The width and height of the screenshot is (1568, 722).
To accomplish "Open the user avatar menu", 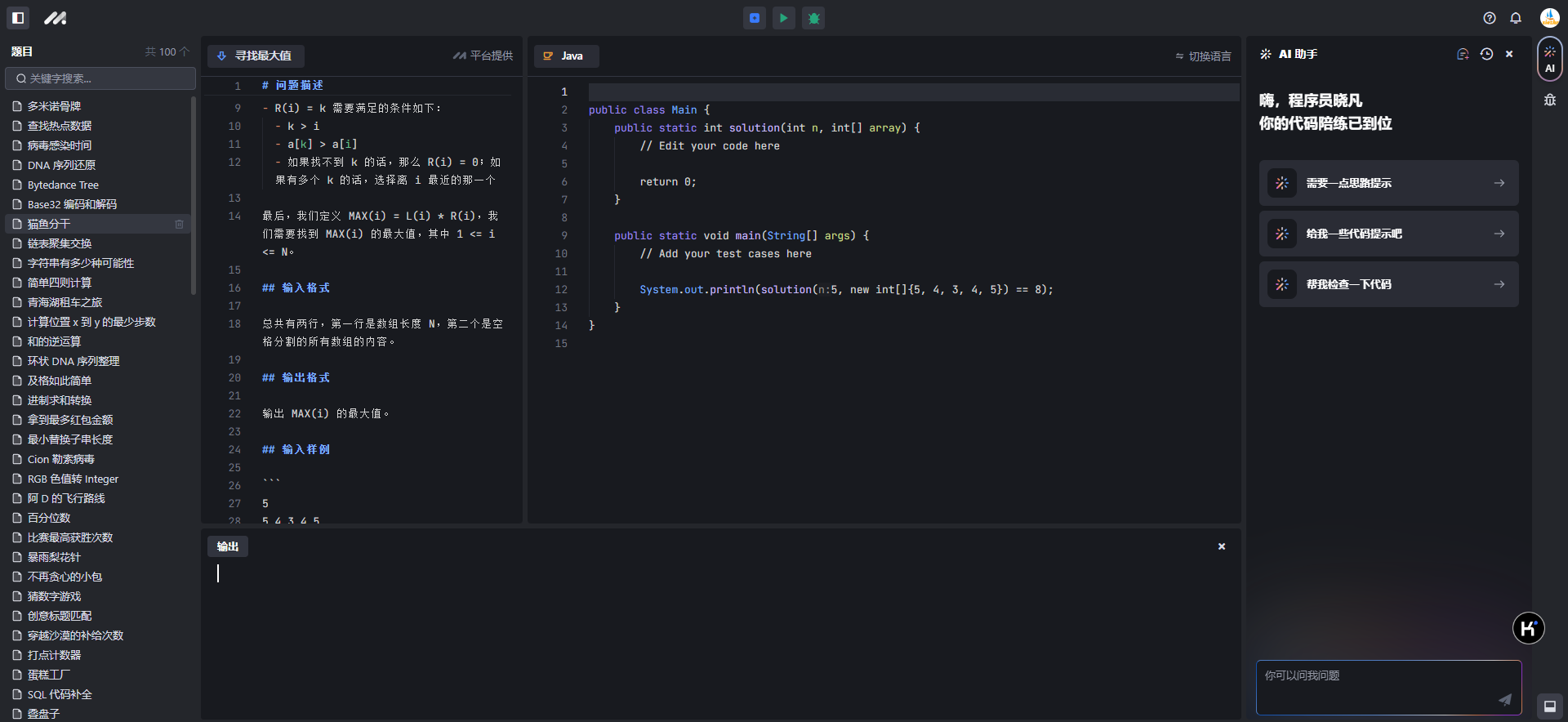I will [1549, 17].
